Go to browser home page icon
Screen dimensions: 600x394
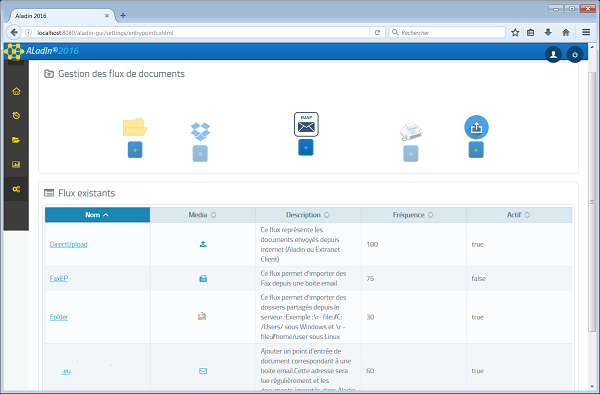tap(566, 33)
